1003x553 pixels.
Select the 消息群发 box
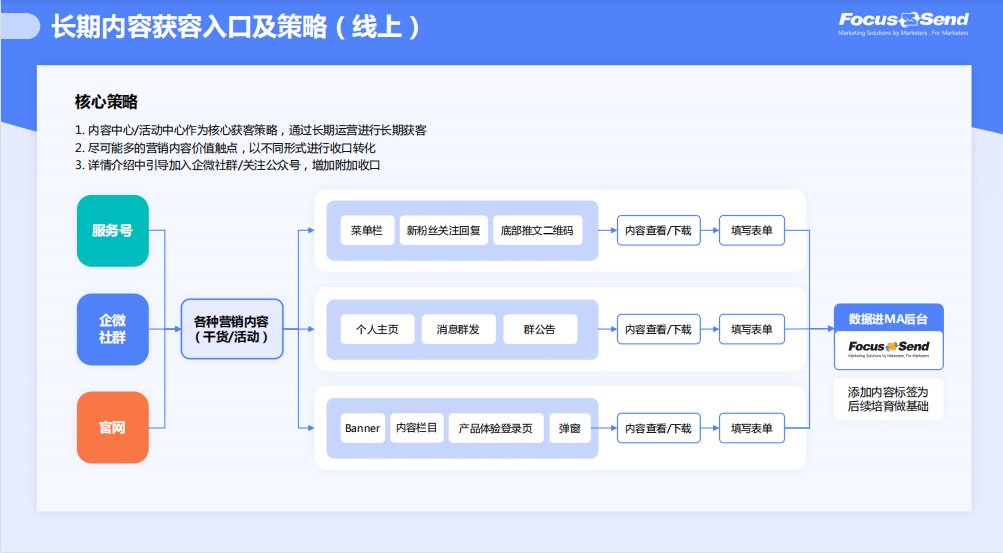pos(457,329)
